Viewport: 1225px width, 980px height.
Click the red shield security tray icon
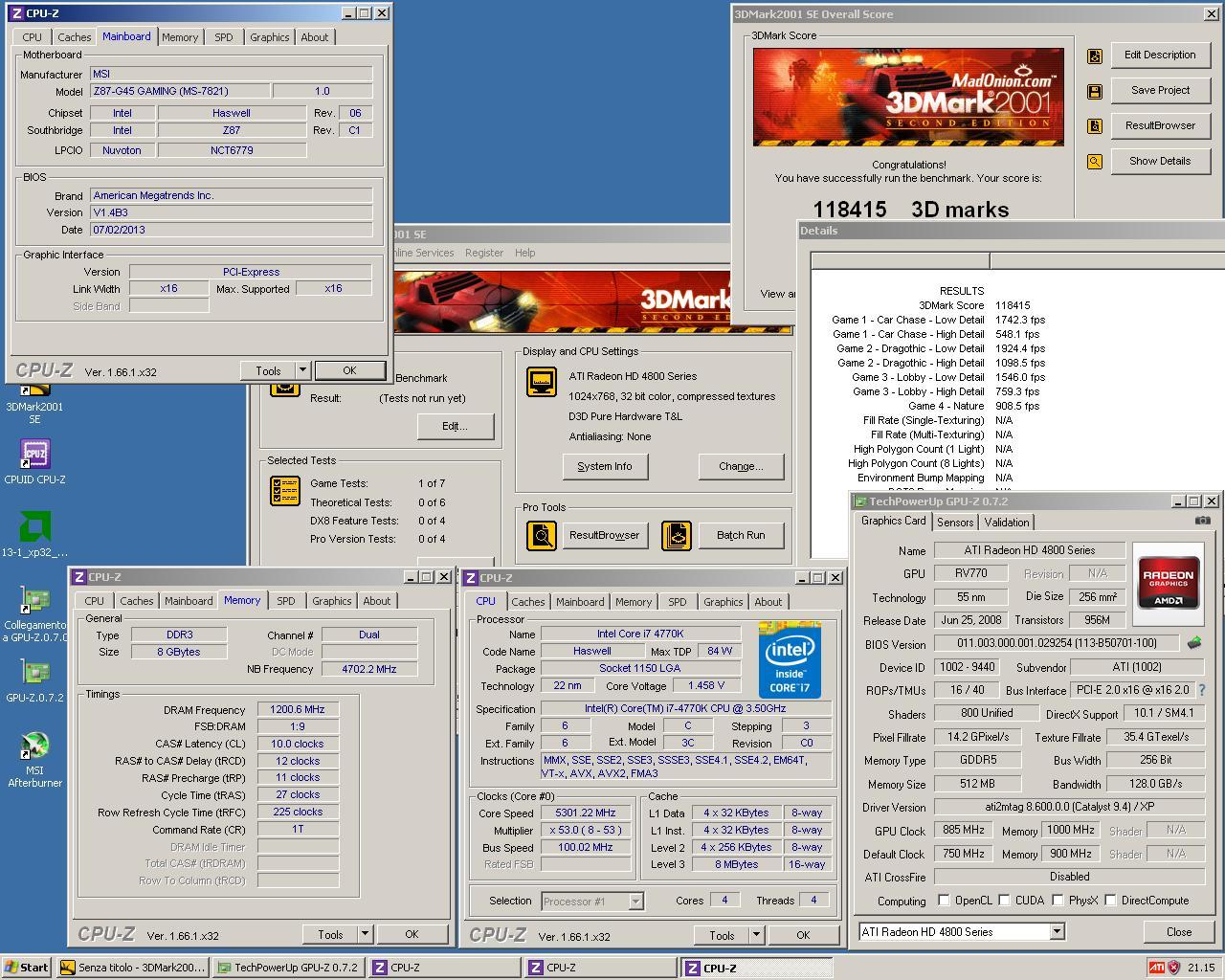(1174, 968)
